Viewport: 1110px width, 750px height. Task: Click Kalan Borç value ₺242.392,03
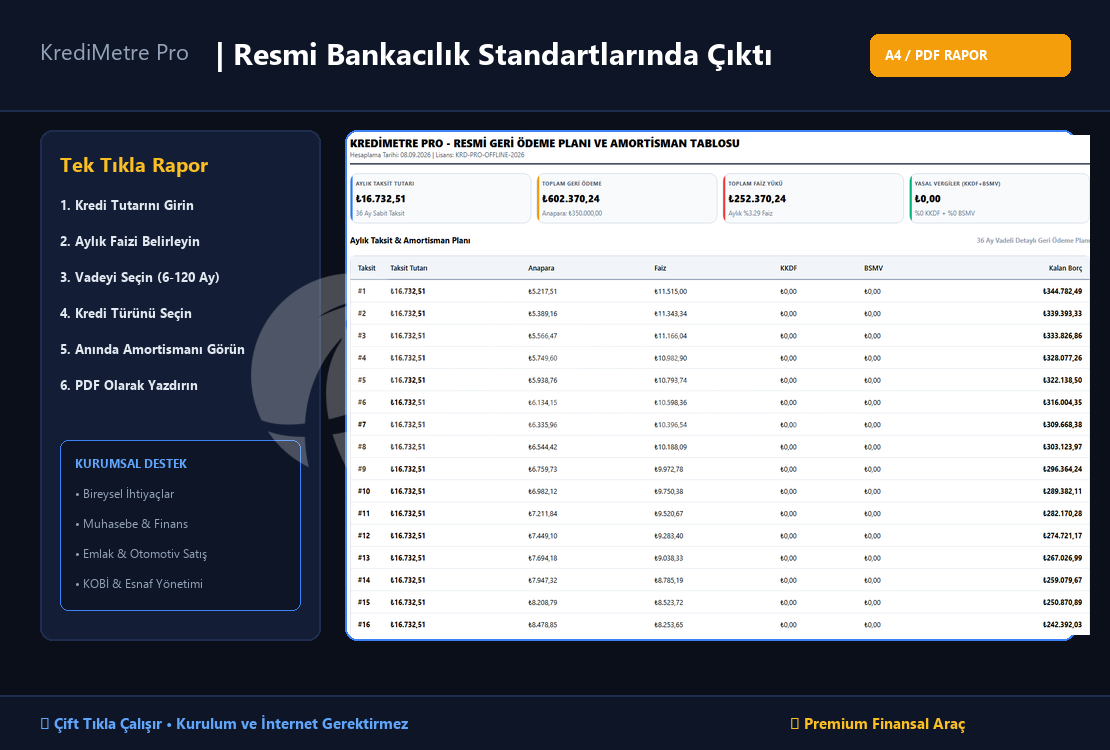(1062, 625)
